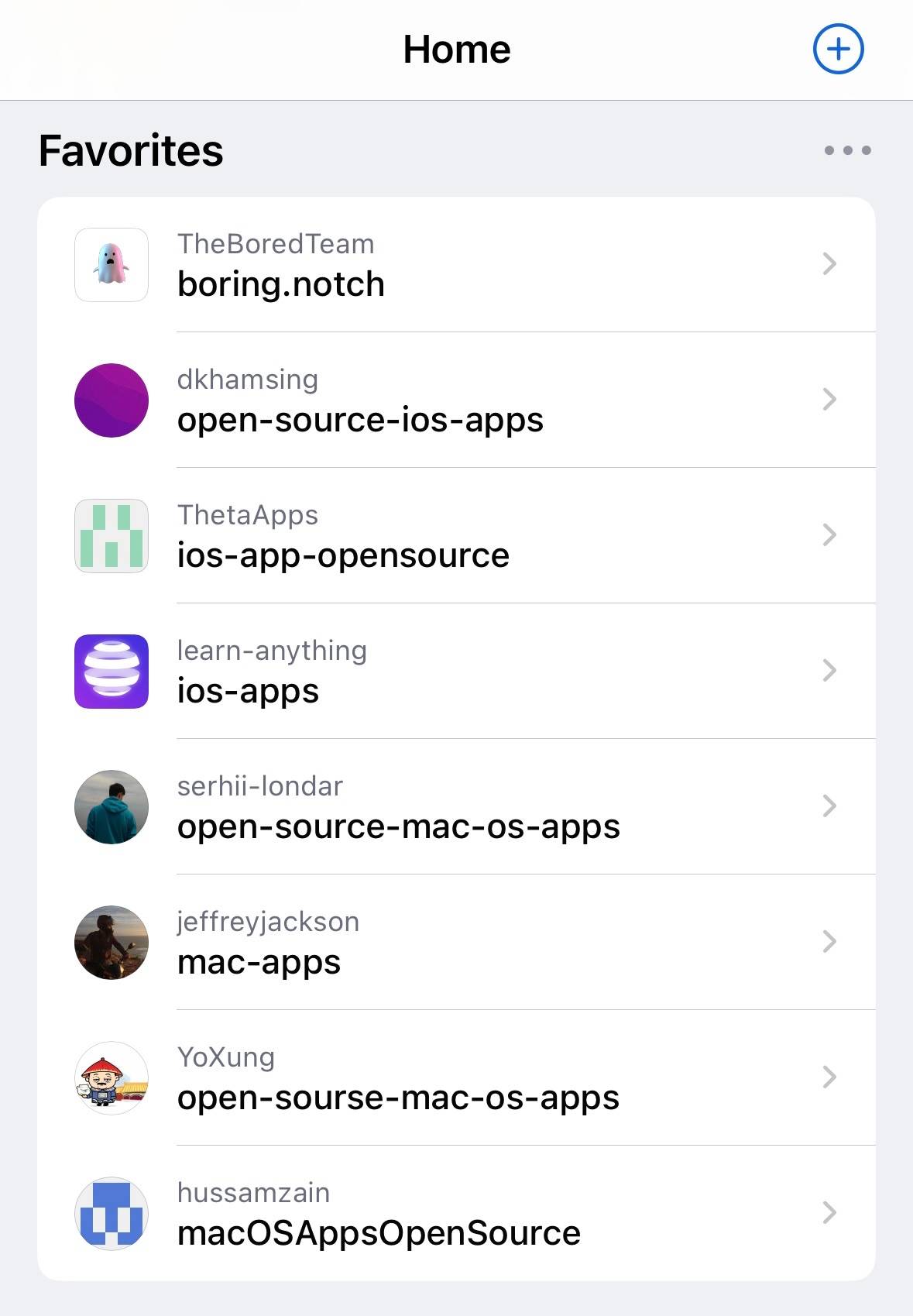Open the Favorites three-dot options menu

(847, 150)
